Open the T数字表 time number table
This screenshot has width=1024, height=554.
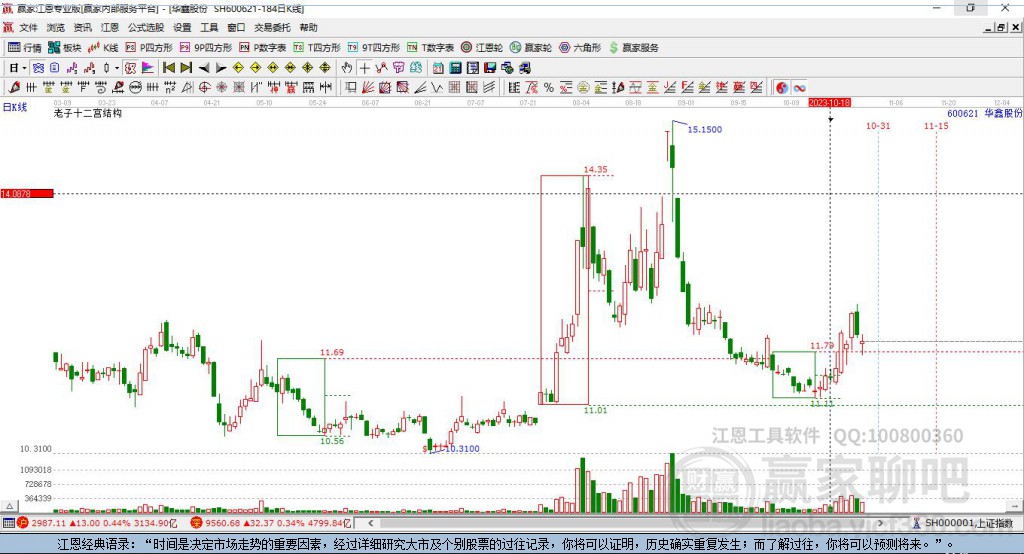point(430,48)
